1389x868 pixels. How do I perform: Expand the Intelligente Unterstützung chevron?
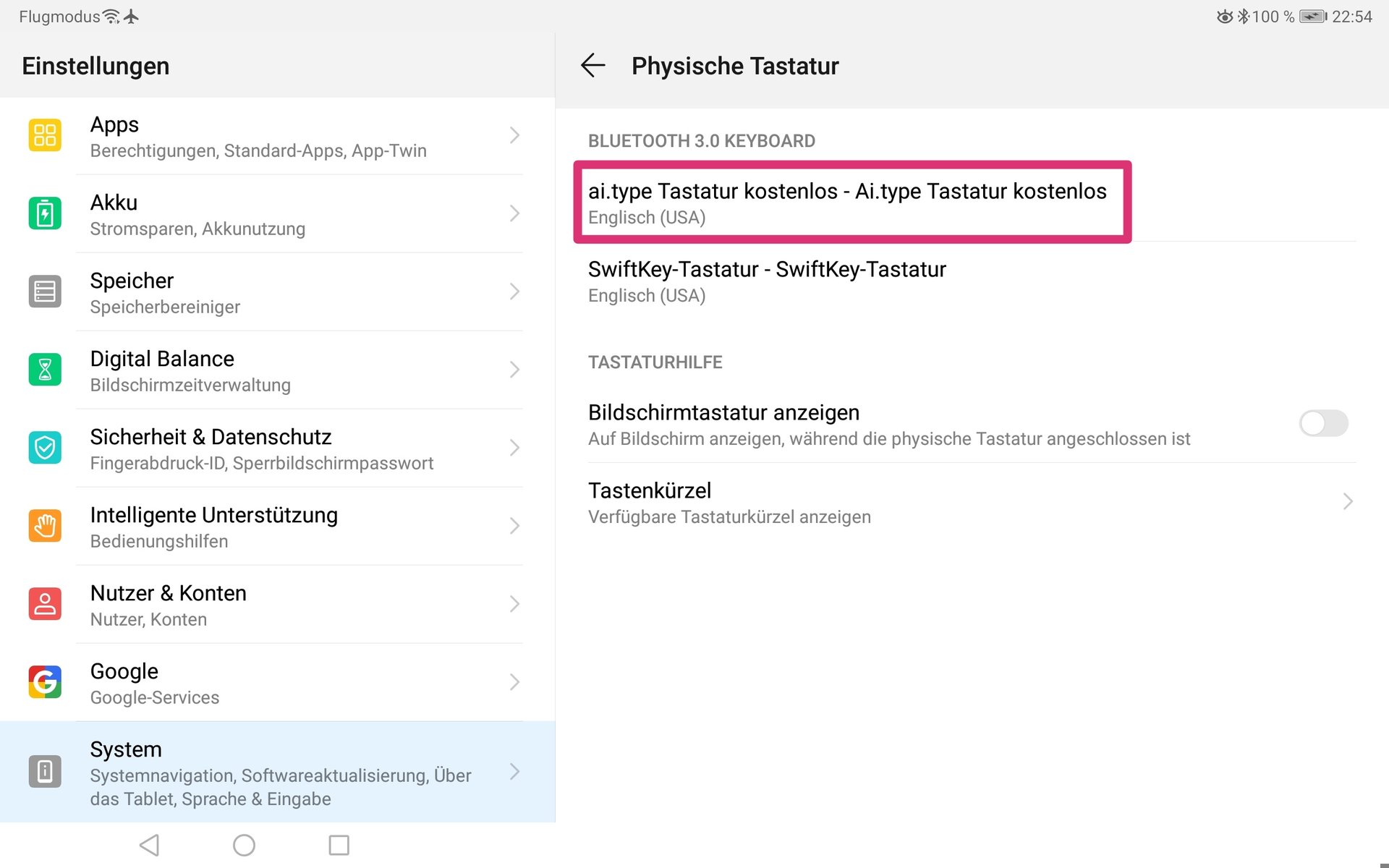tap(514, 526)
